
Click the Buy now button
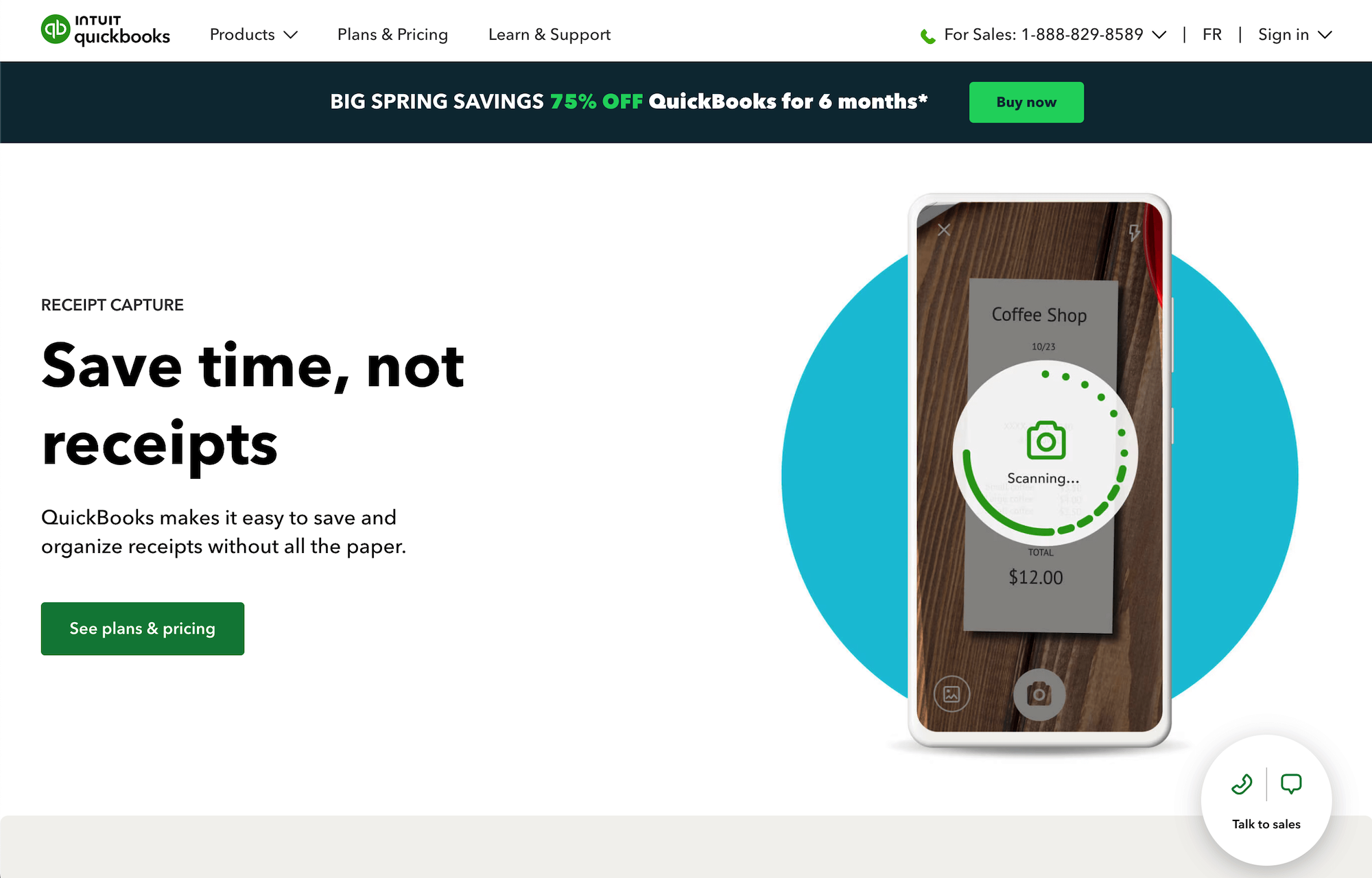click(x=1026, y=102)
